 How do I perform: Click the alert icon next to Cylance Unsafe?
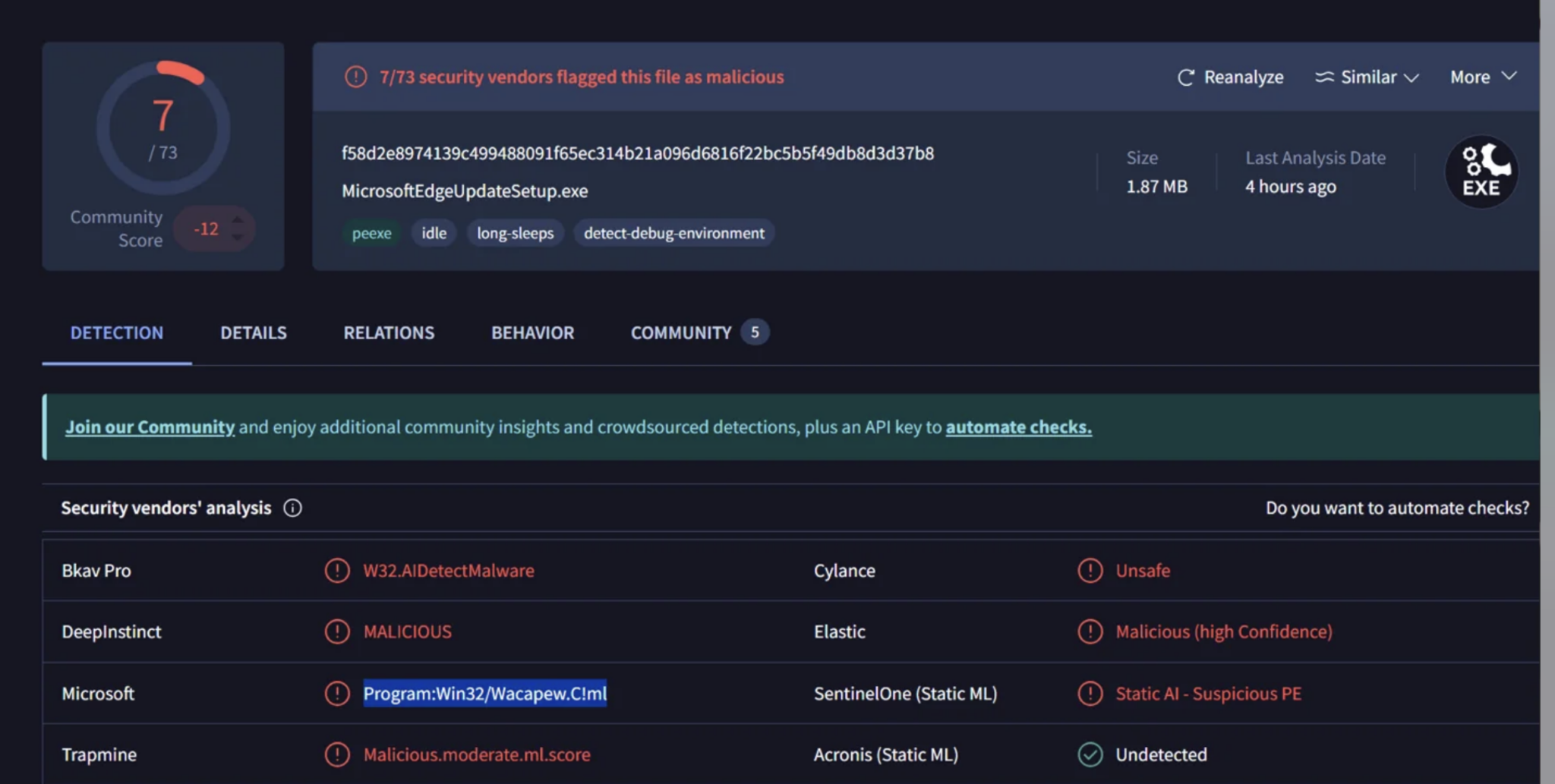(1090, 570)
